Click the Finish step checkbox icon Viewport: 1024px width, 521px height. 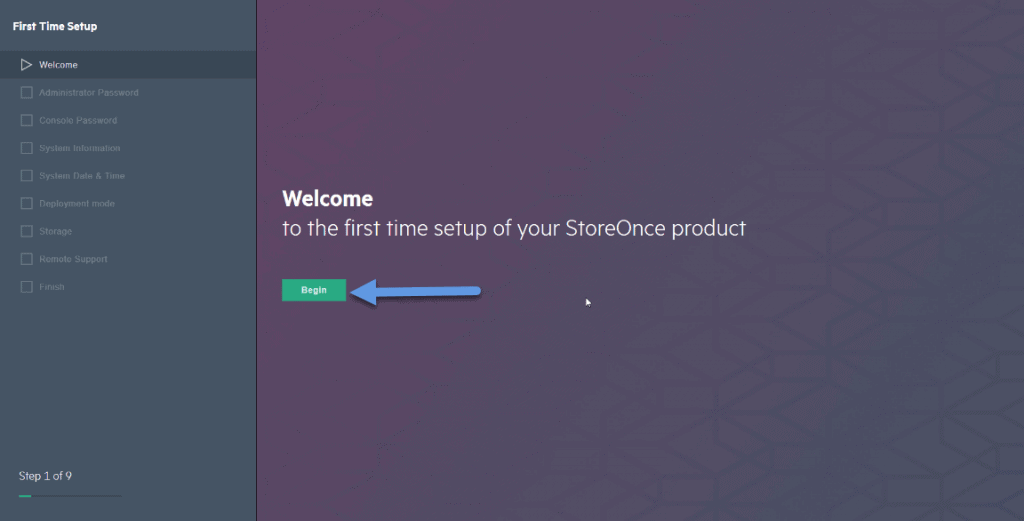27,287
